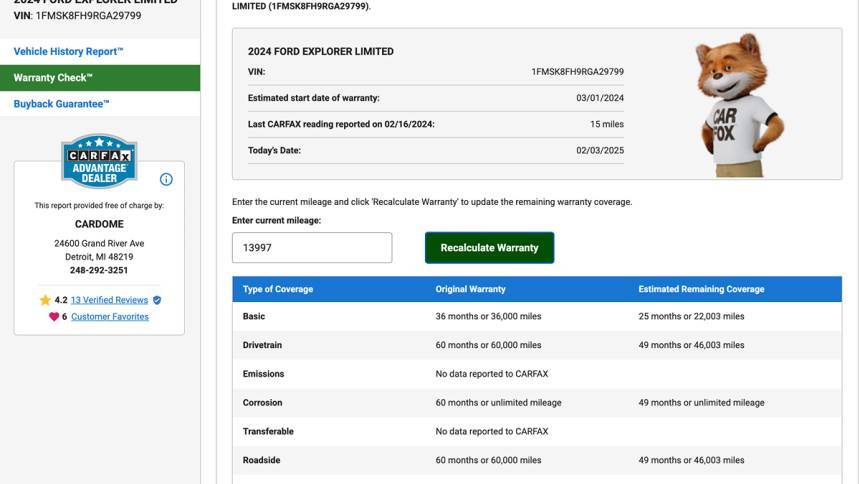Click the Car Fox mascot image
The width and height of the screenshot is (860, 484).
tap(738, 105)
